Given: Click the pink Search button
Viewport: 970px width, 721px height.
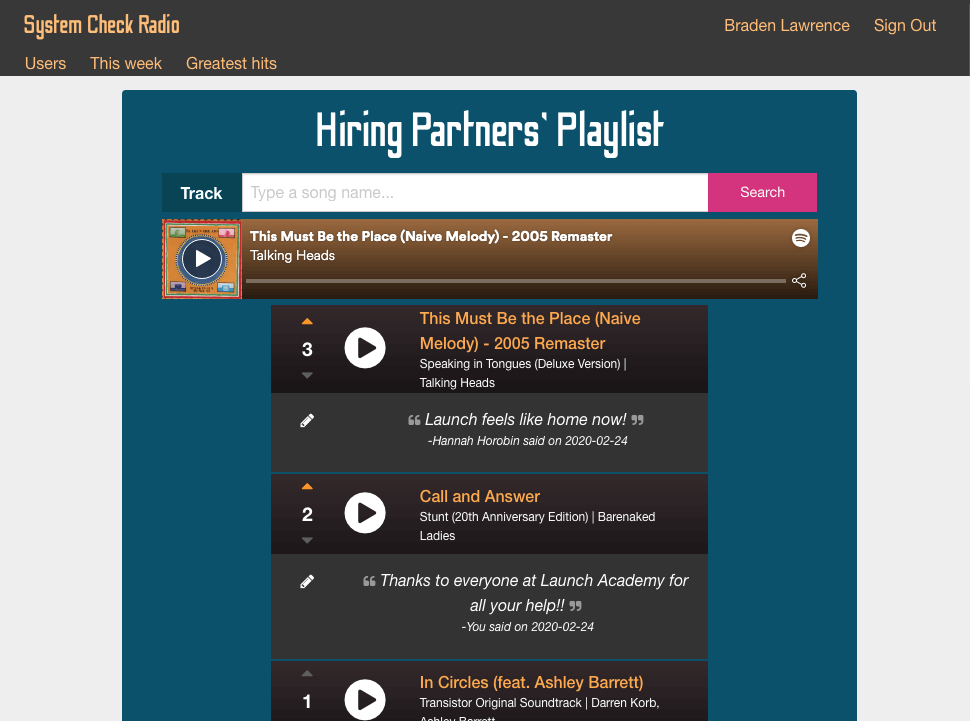Looking at the screenshot, I should pyautogui.click(x=762, y=192).
